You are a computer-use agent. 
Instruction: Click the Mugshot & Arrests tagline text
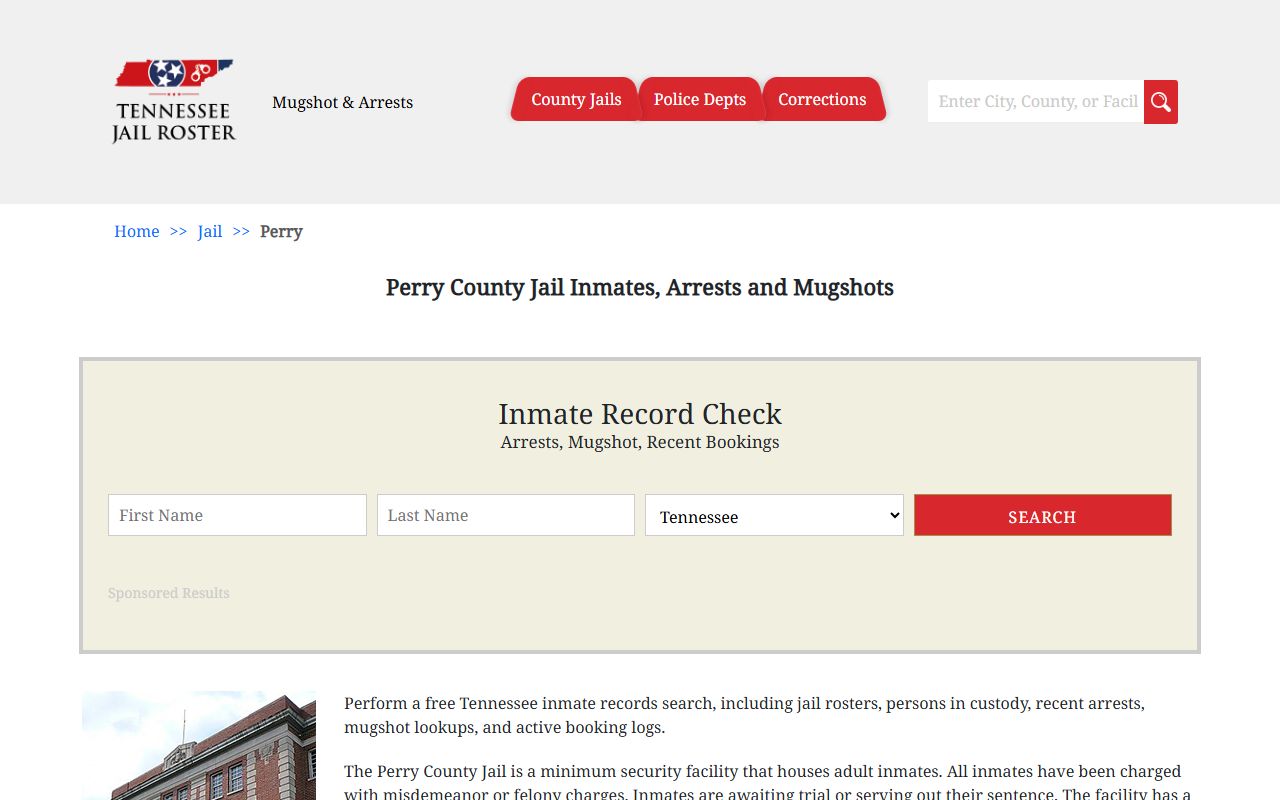point(343,102)
